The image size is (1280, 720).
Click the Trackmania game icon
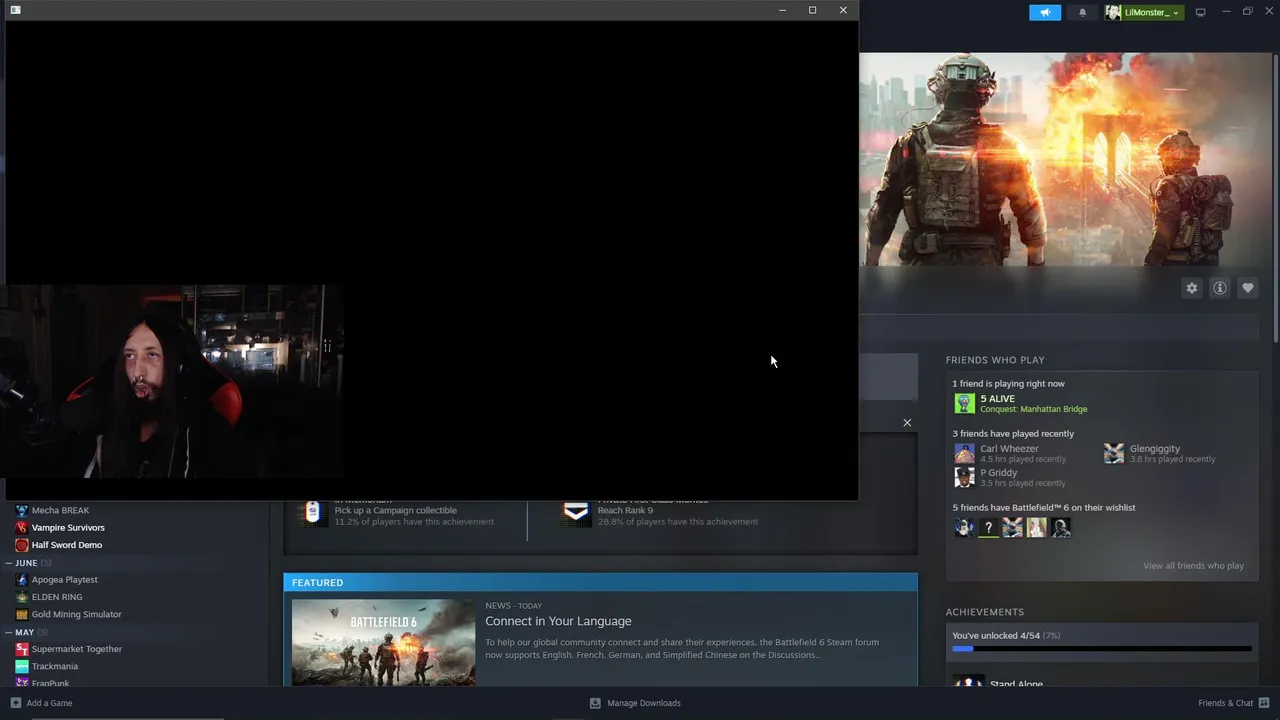click(x=22, y=666)
